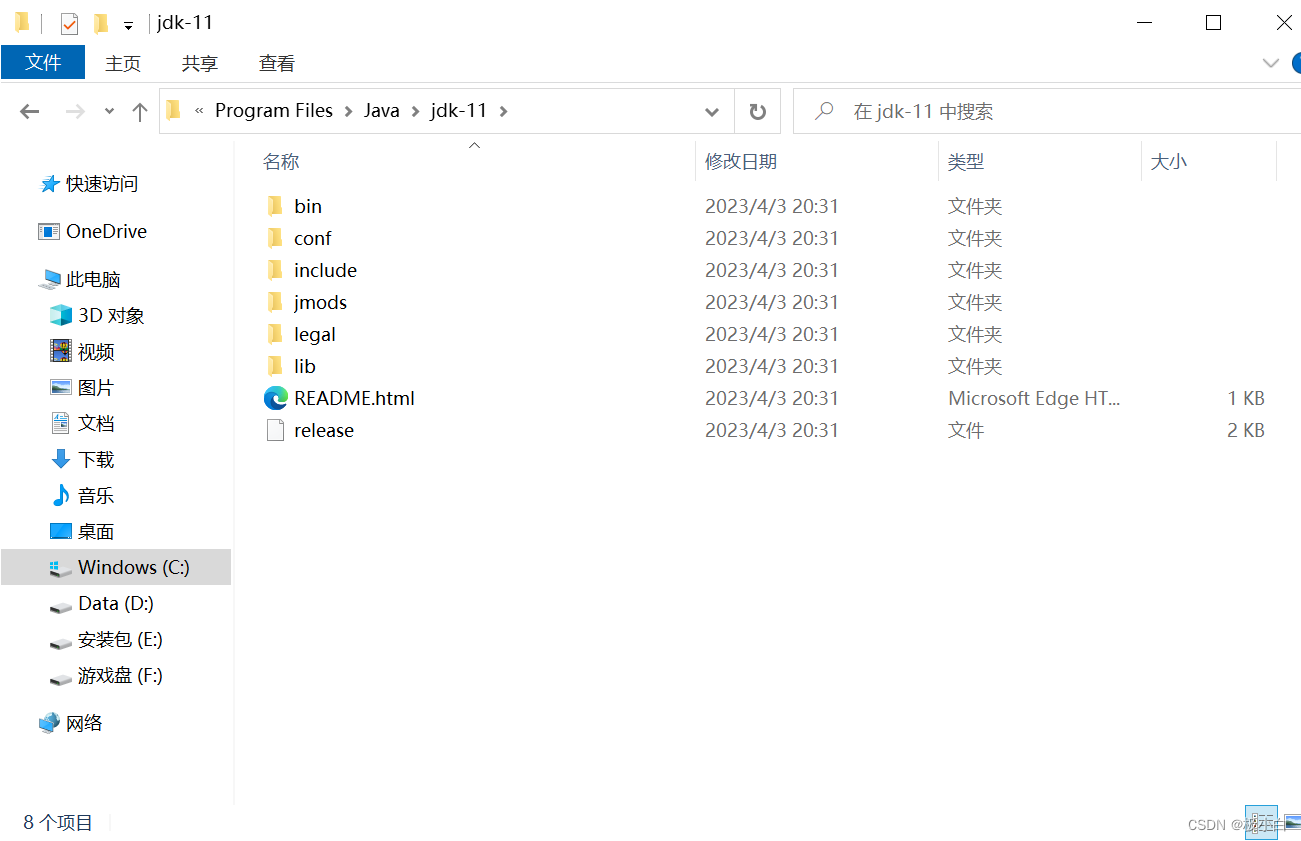Navigate to Java in breadcrumb
Image resolution: width=1301 pixels, height=841 pixels.
[381, 111]
